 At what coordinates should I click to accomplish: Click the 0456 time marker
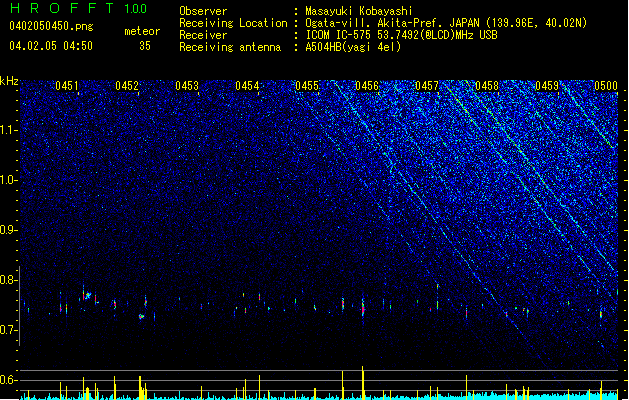click(x=367, y=86)
